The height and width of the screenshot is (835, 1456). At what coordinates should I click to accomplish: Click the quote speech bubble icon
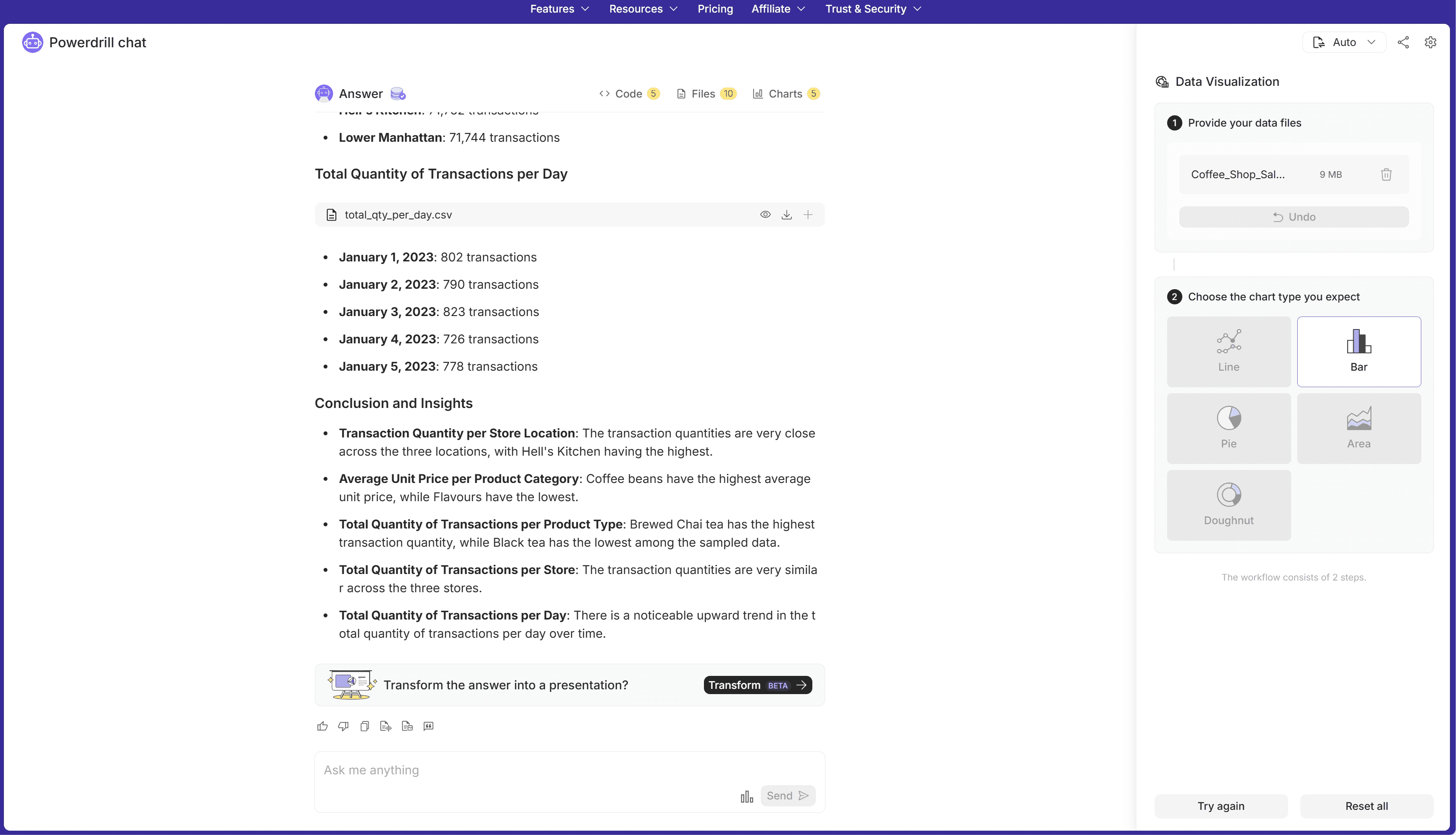tap(429, 726)
